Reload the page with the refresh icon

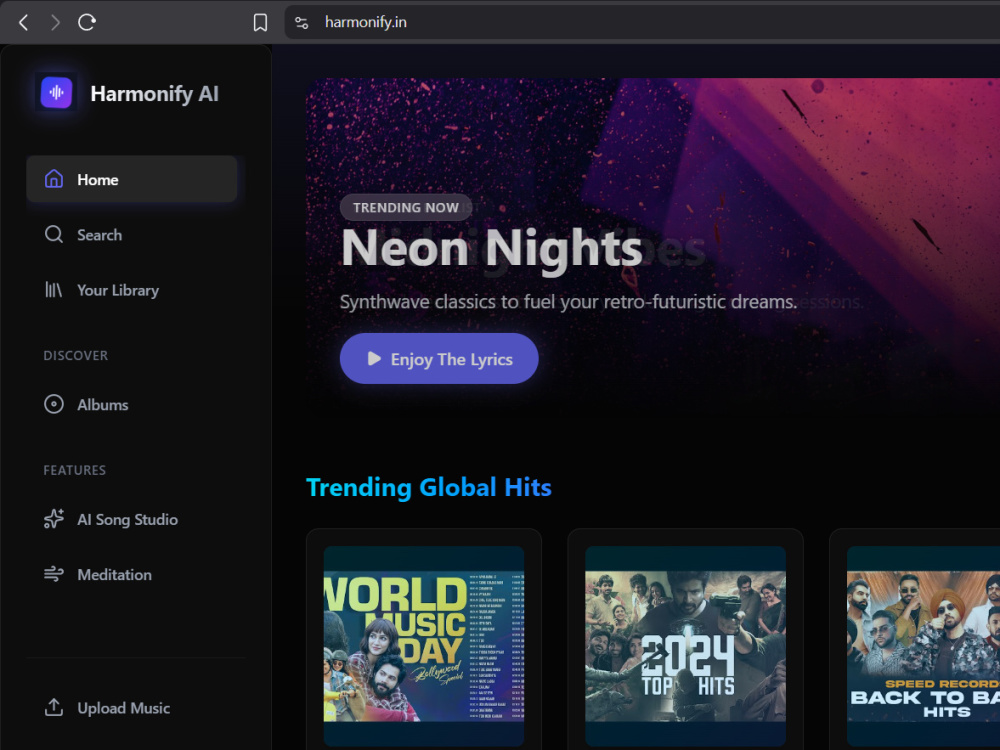pos(87,22)
